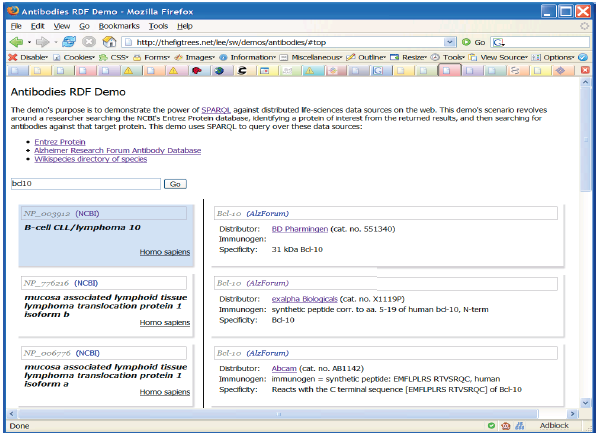Viewport: 598px width, 436px height.
Task: Select the B-cell CLL/lymphoma 10 protein card
Action: pos(106,235)
